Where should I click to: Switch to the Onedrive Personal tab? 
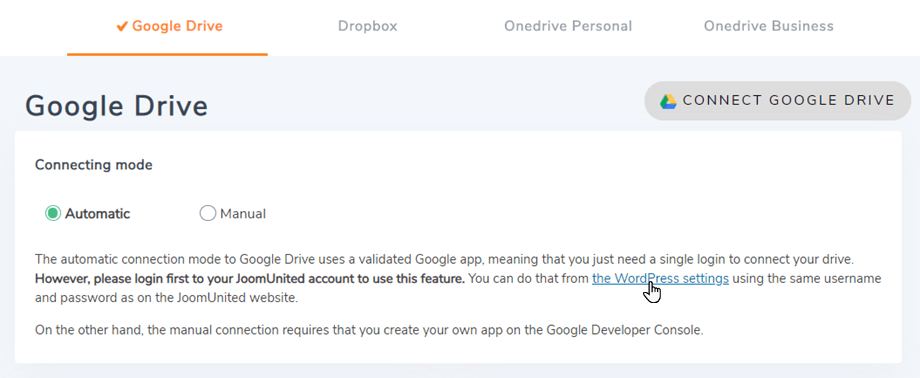(568, 26)
